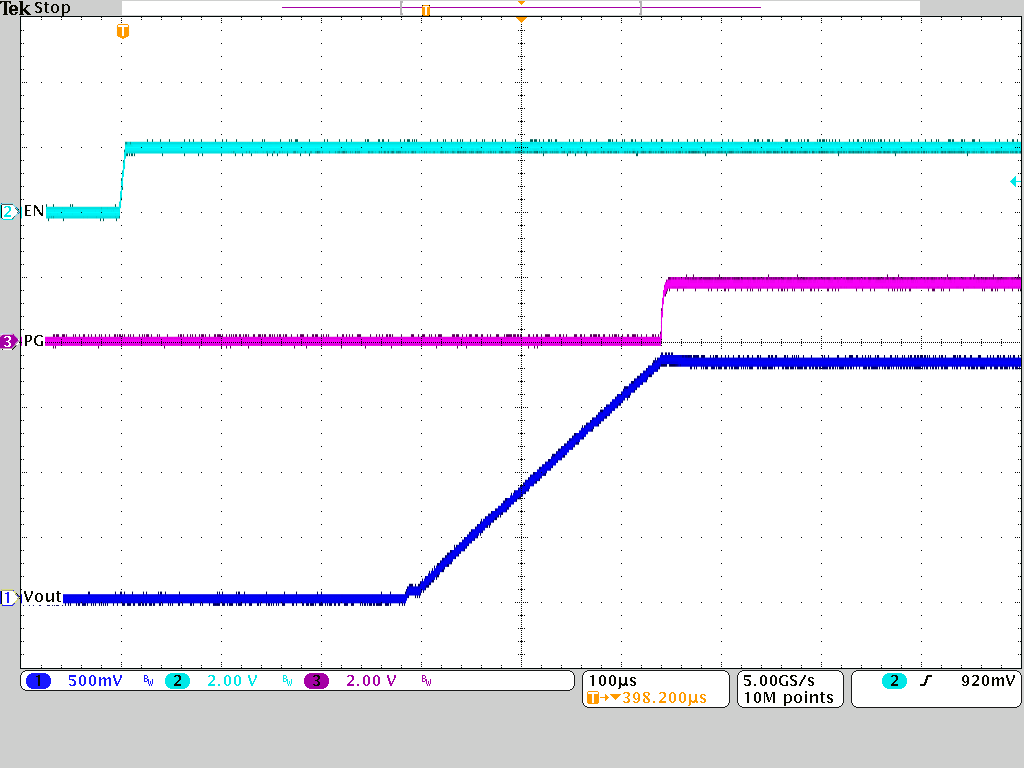Click the EN channel label marker
The image size is (1024, 768).
coord(8,212)
